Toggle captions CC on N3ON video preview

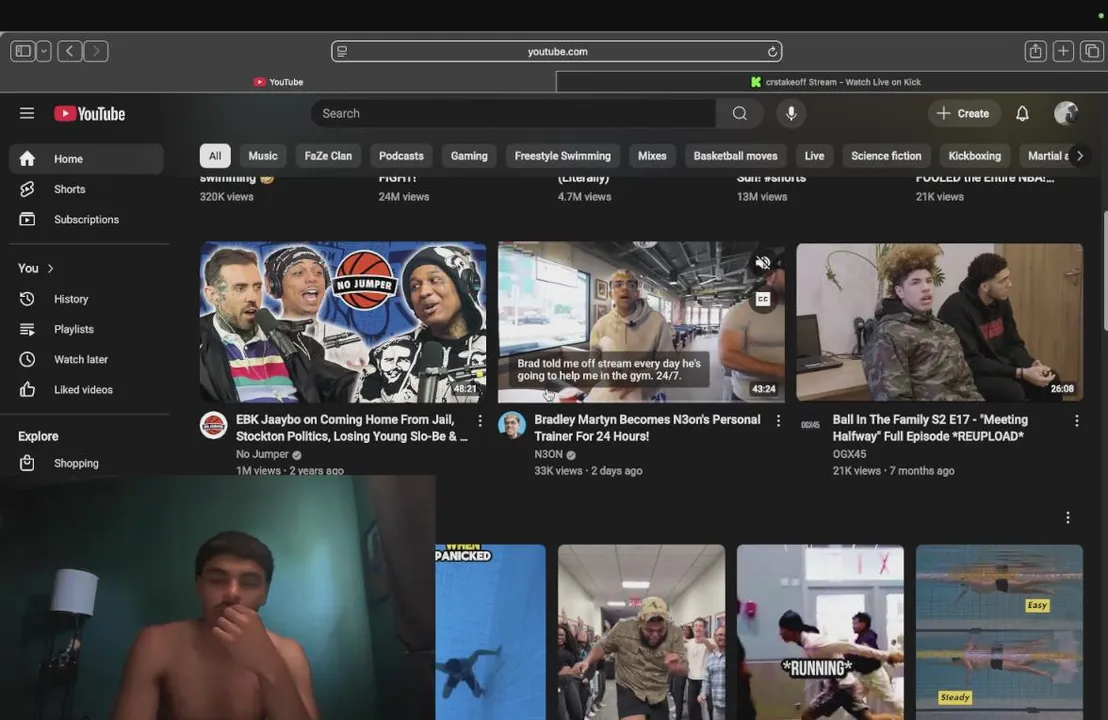tap(763, 300)
